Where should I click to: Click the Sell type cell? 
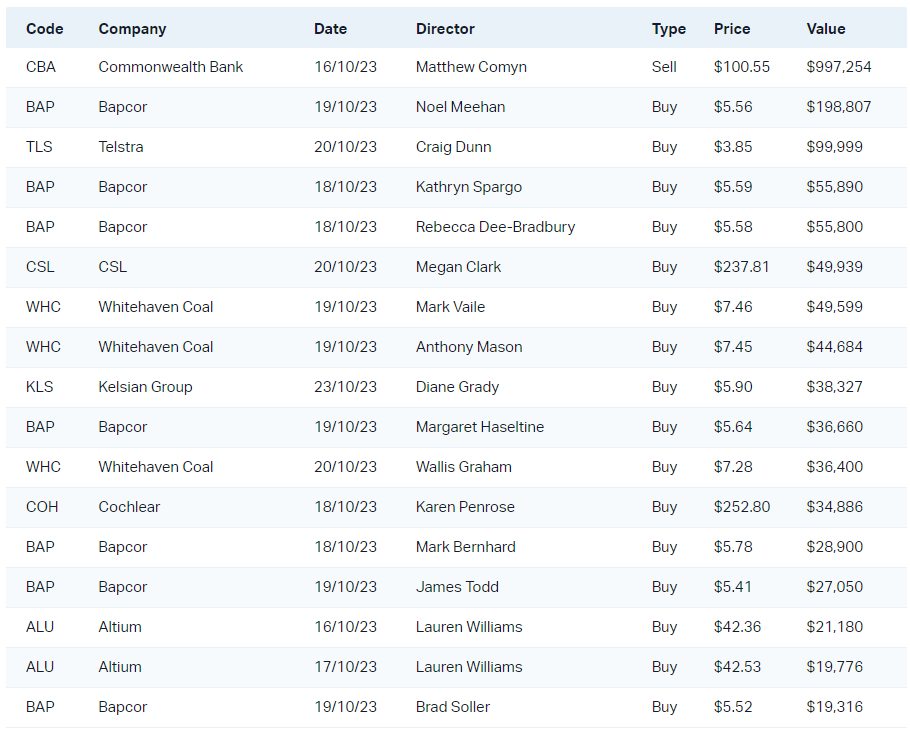click(664, 67)
